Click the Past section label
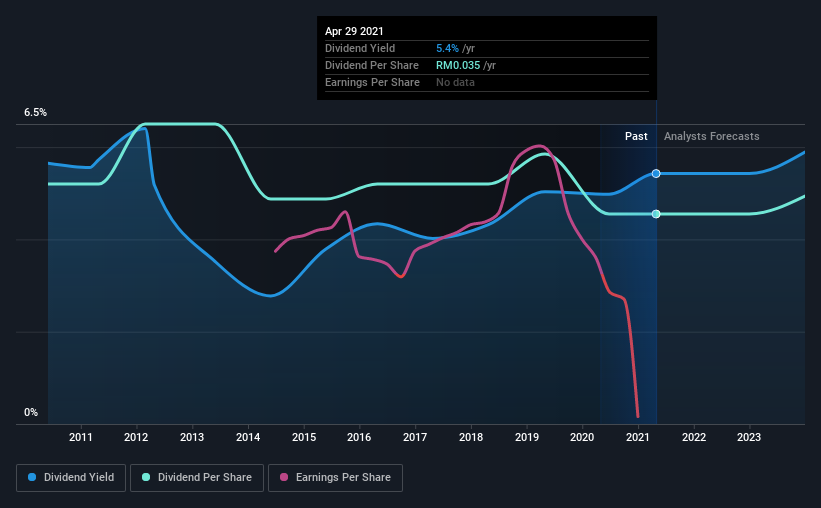The height and width of the screenshot is (508, 821). pos(636,136)
